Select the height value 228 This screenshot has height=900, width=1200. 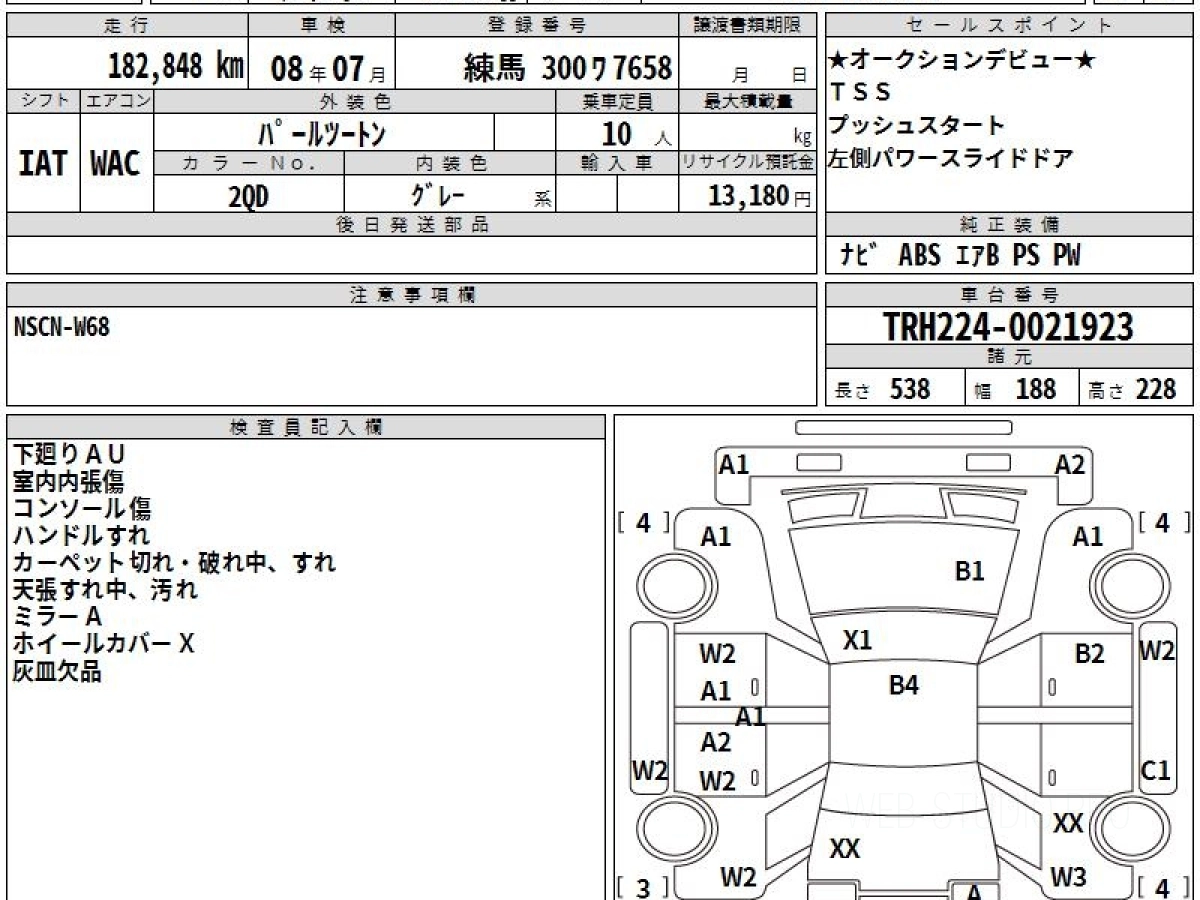tap(1157, 389)
